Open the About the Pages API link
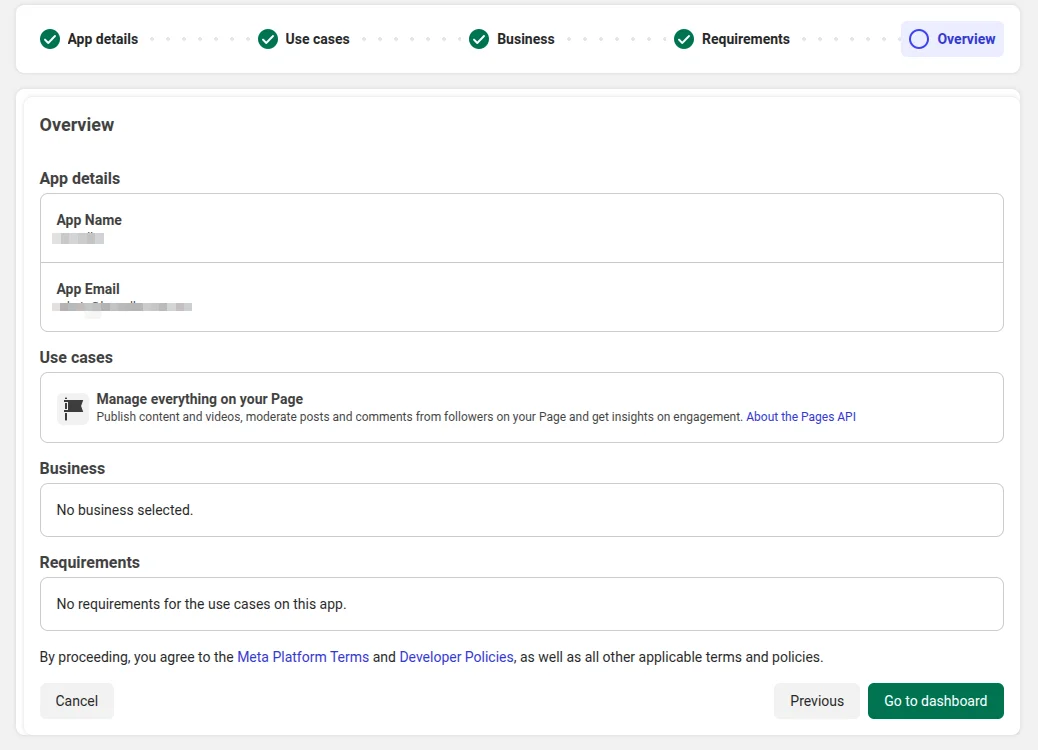The height and width of the screenshot is (750, 1038). click(x=801, y=417)
